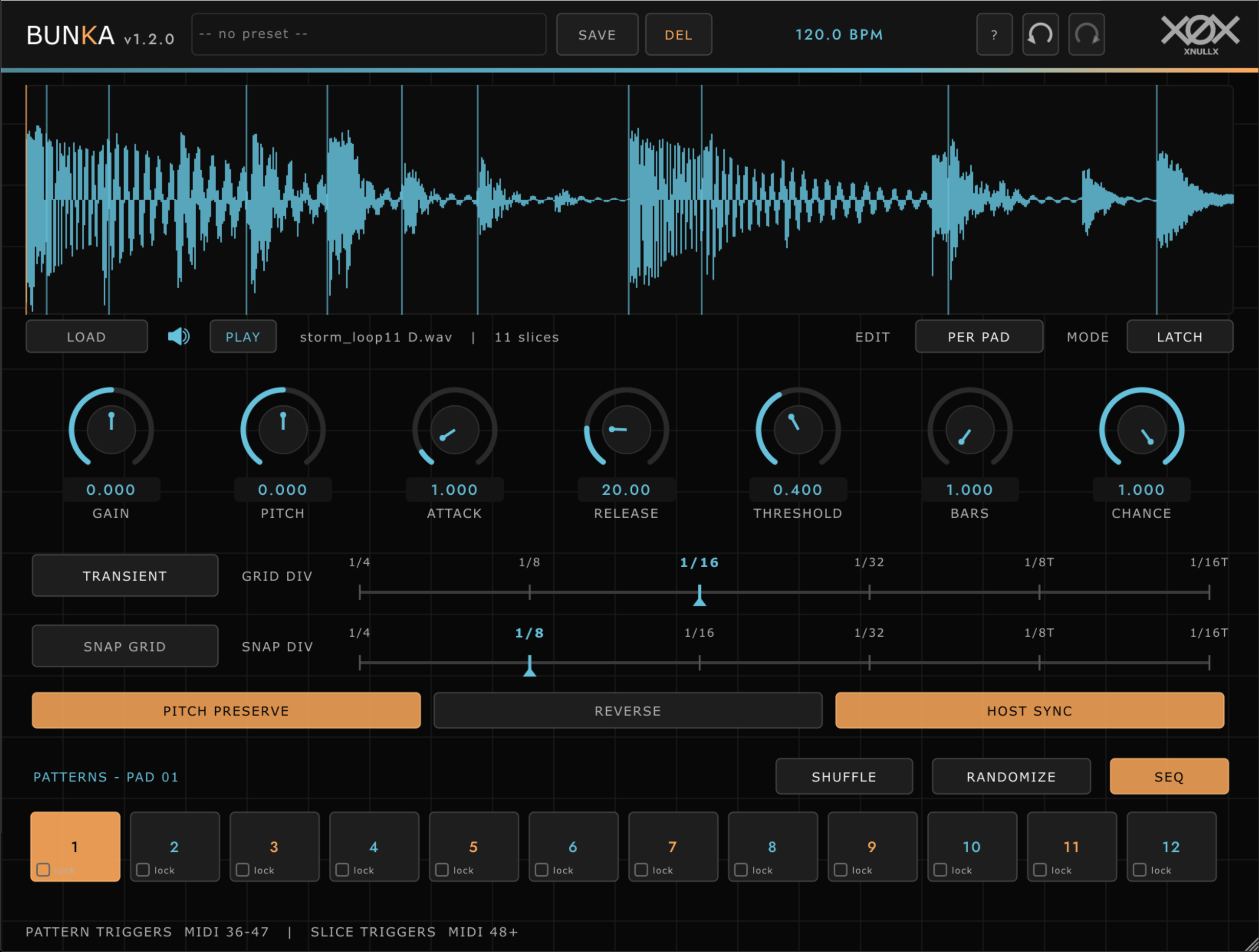1259x952 pixels.
Task: Click the 120.0 BPM tempo display
Action: click(839, 35)
